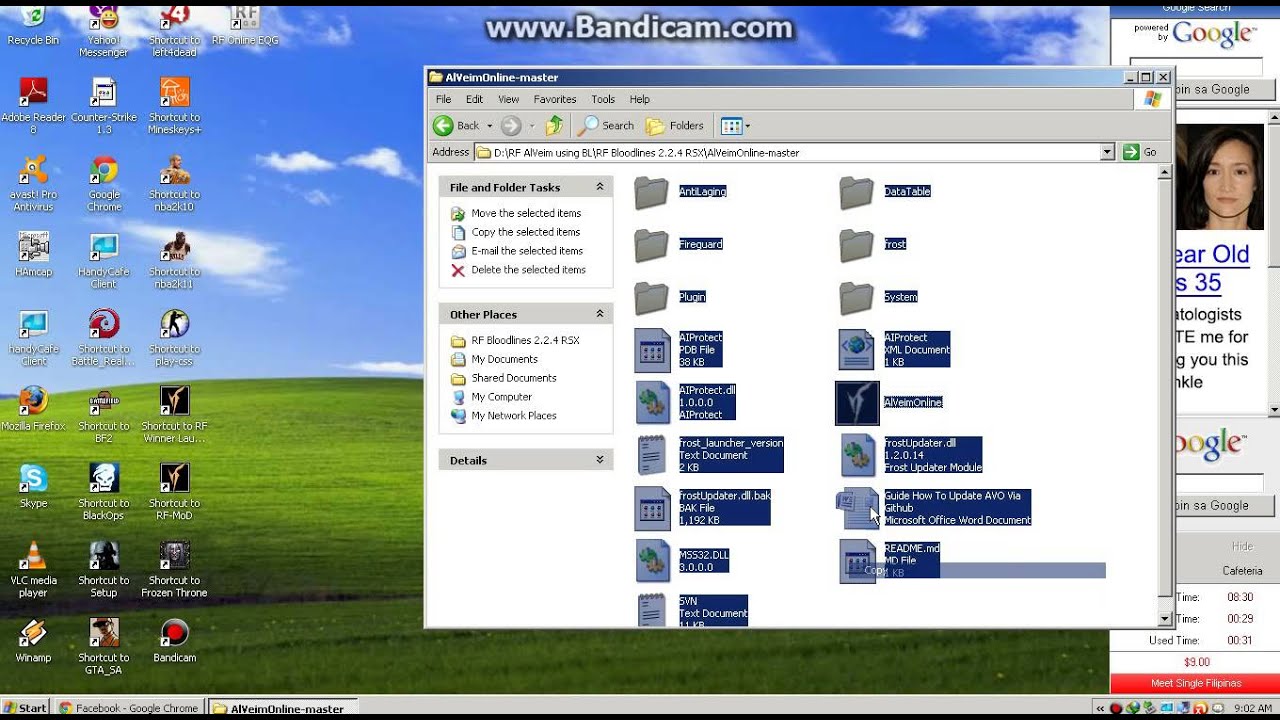
Task: Open the Forward history dropdown arrow
Action: pos(531,126)
